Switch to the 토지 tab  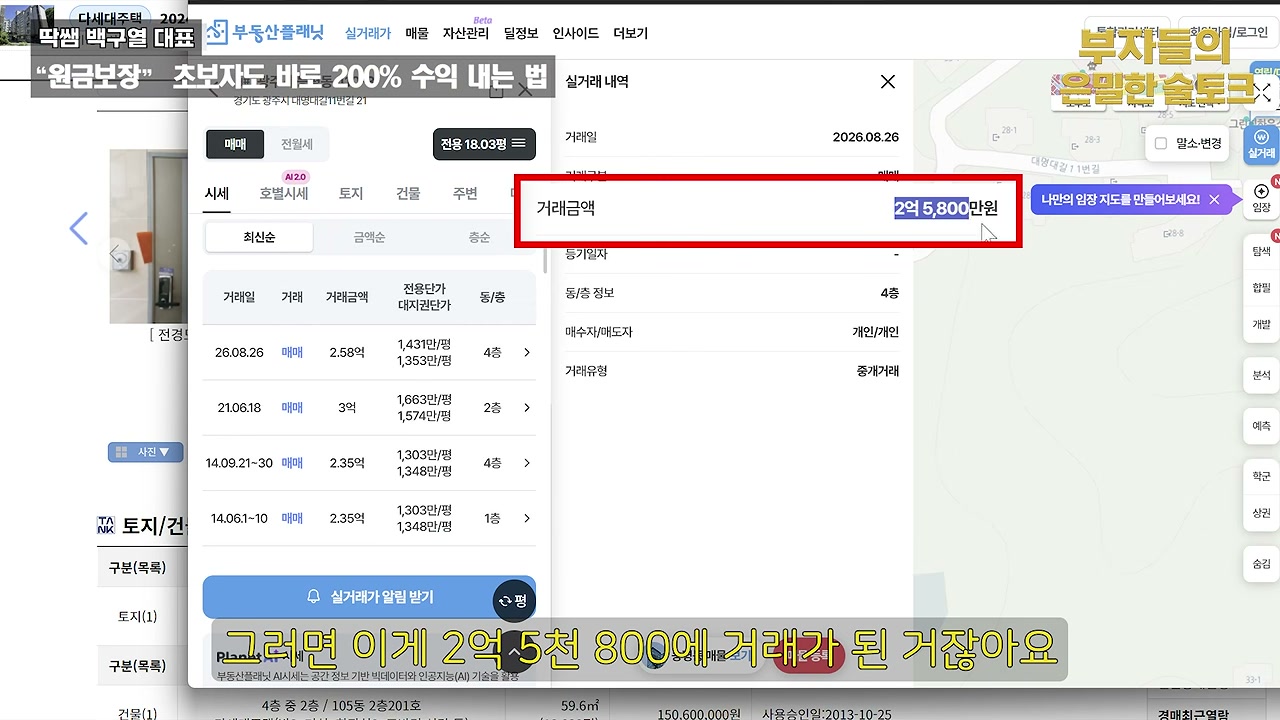click(x=351, y=194)
